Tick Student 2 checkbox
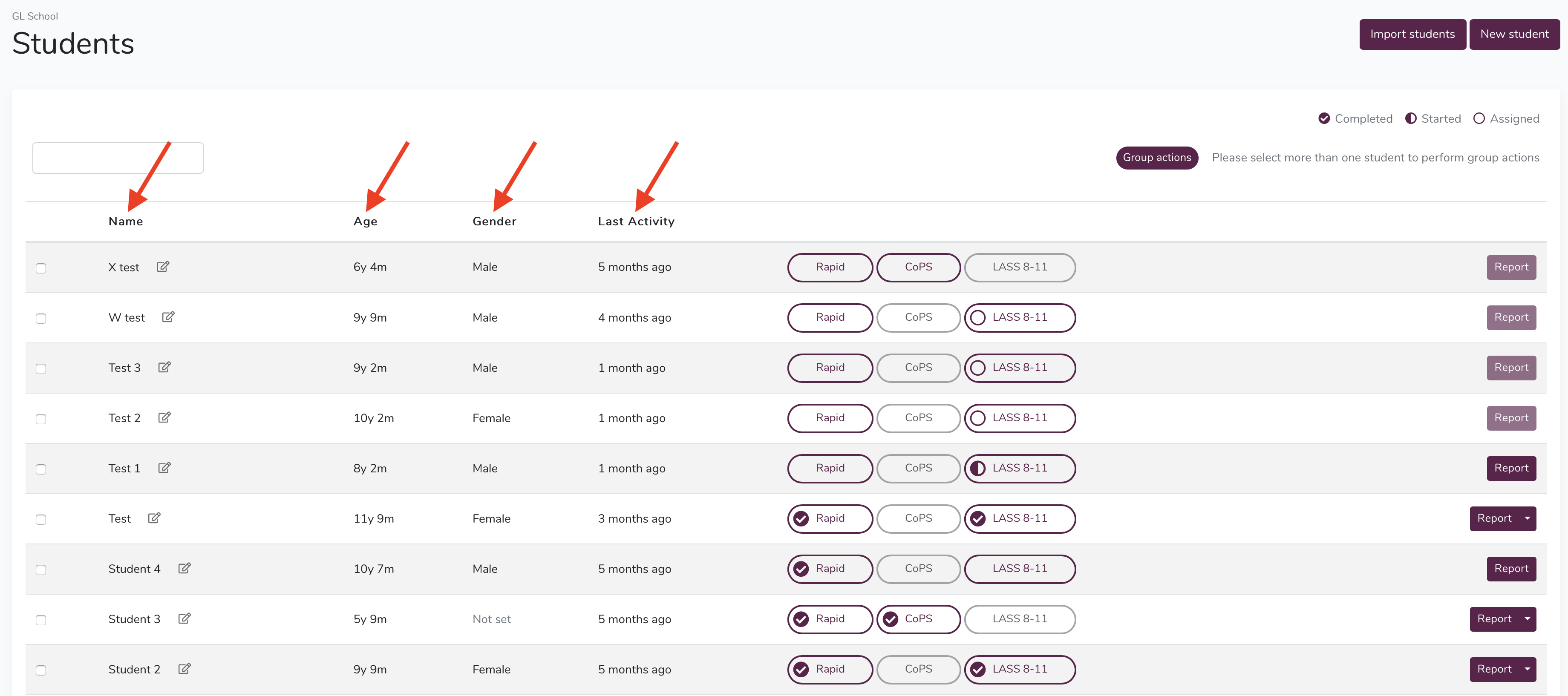The width and height of the screenshot is (1568, 696). point(41,670)
